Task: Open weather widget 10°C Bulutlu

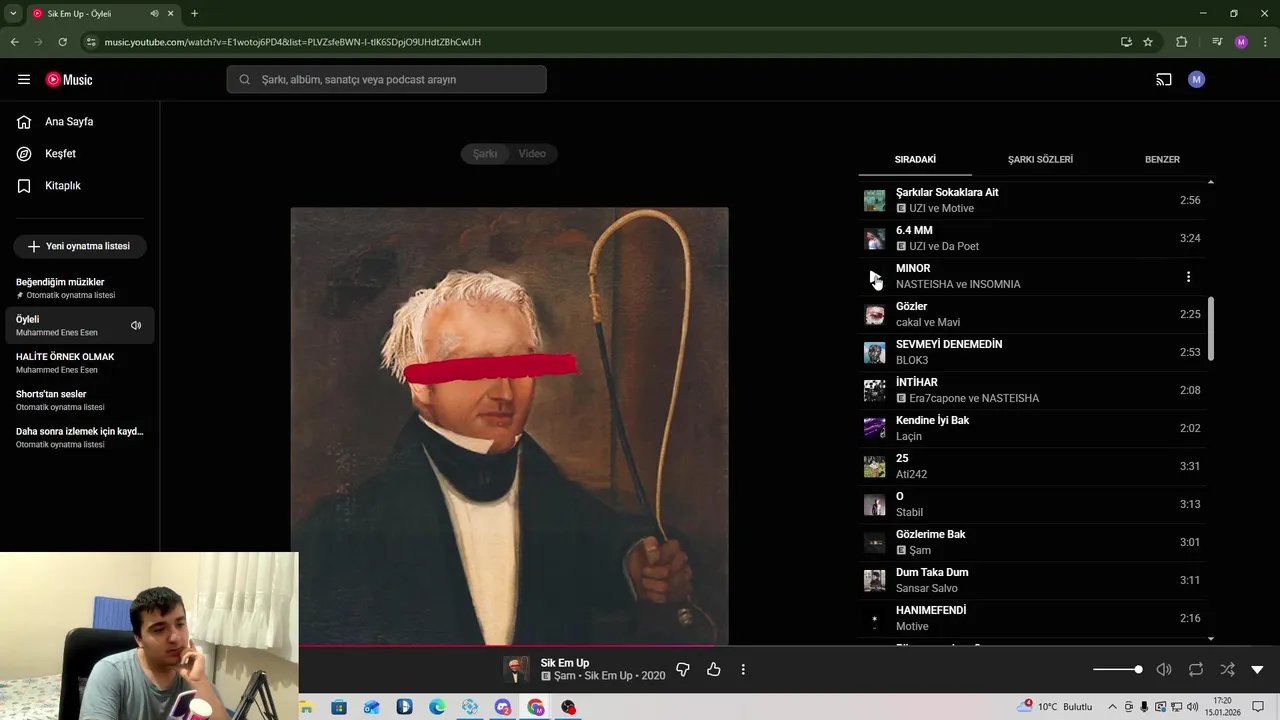Action: pos(1055,707)
